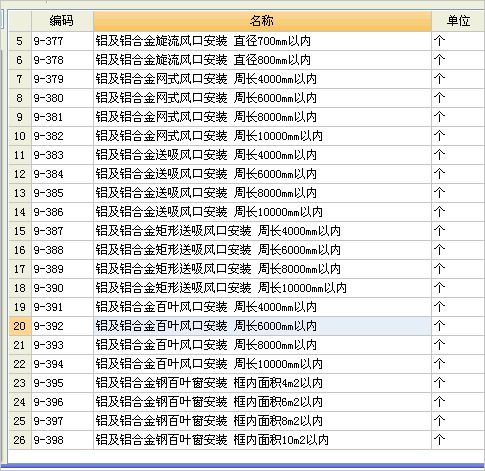Image resolution: width=485 pixels, height=471 pixels.
Task: Click unit 个 in row 9-398
Action: point(458,440)
